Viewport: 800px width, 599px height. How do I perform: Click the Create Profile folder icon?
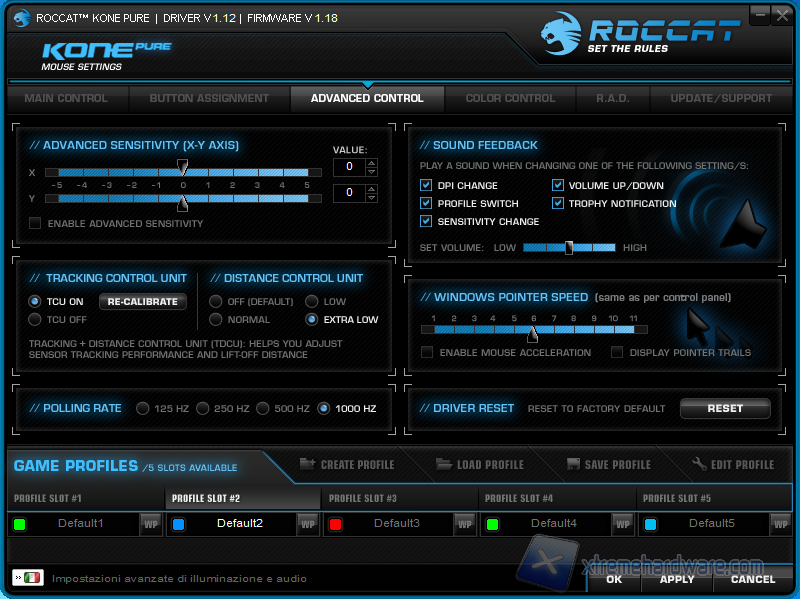click(x=307, y=464)
